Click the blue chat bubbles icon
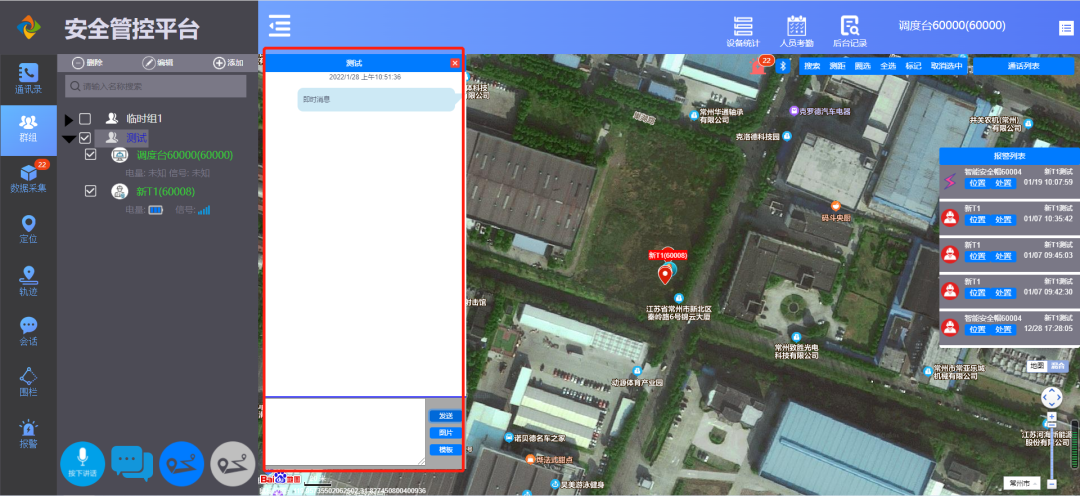Viewport: 1080px width, 496px height. [x=132, y=464]
